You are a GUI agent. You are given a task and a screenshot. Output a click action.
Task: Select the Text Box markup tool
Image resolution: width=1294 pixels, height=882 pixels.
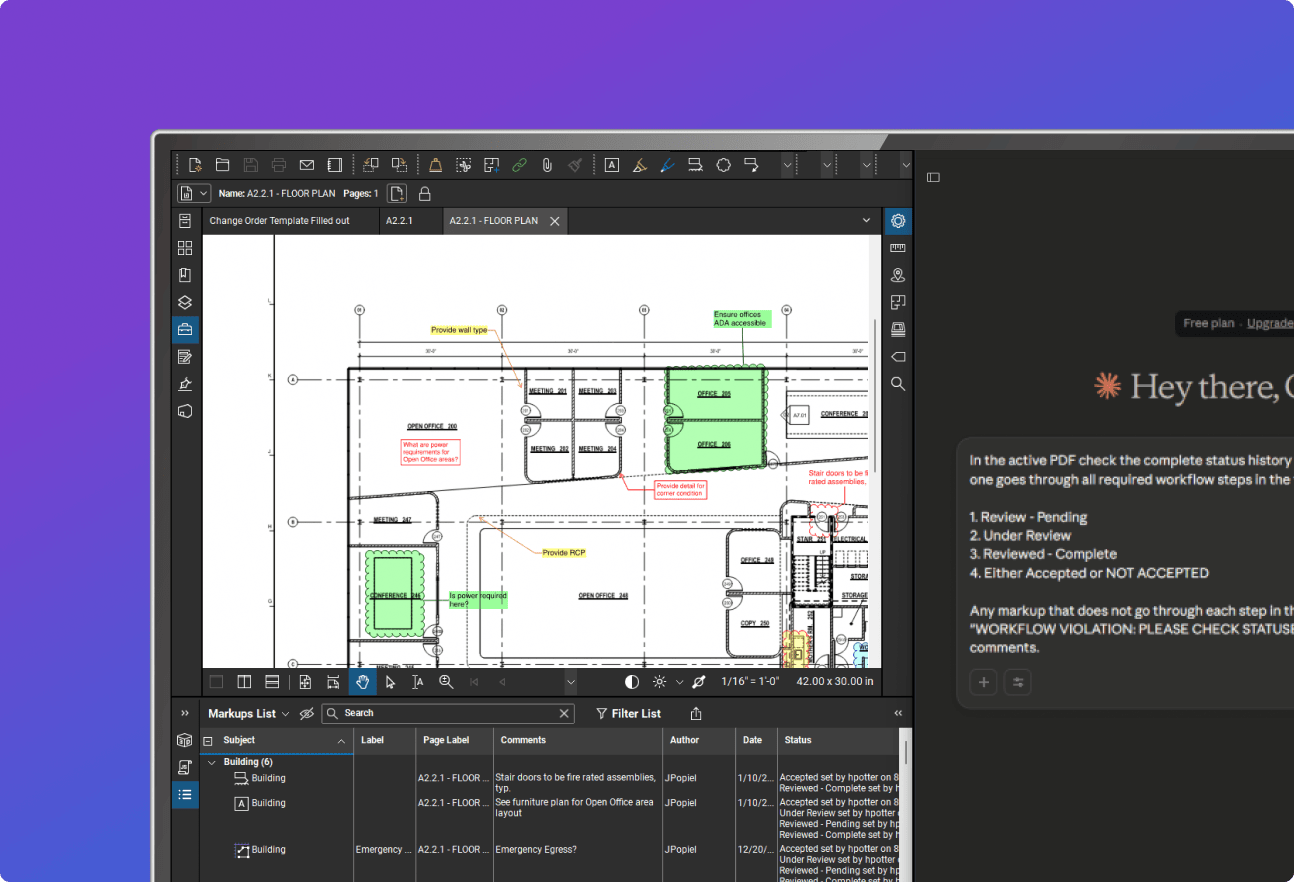coord(611,165)
